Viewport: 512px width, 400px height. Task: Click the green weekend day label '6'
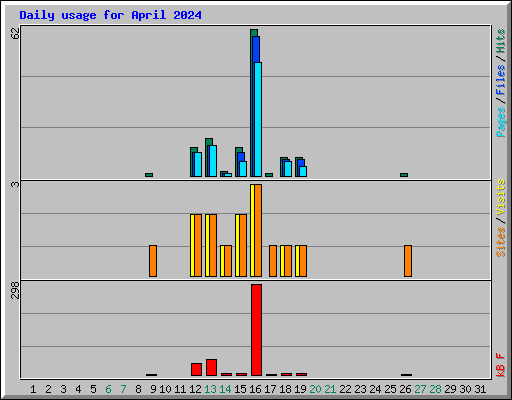pyautogui.click(x=108, y=389)
